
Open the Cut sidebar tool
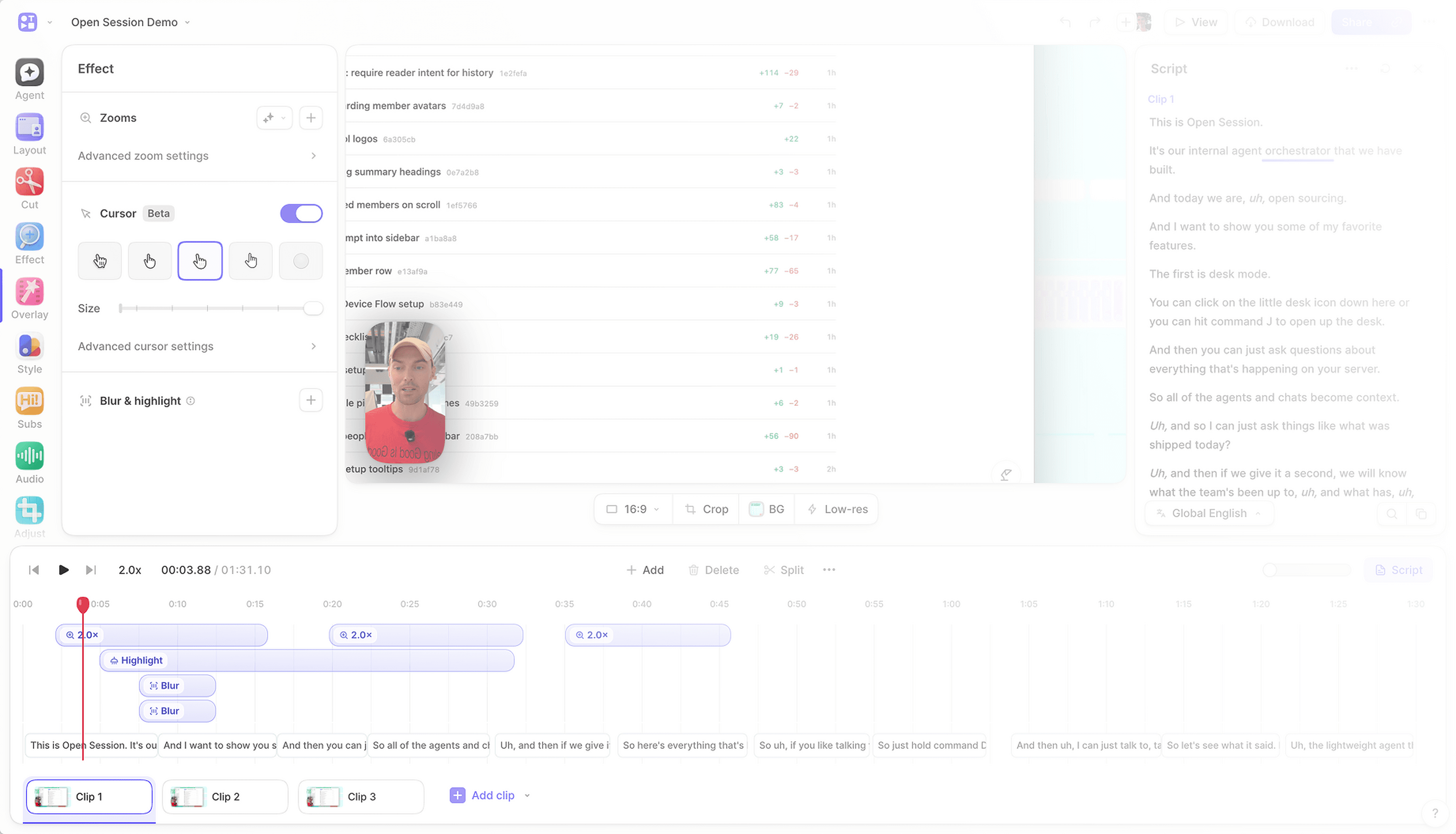29,189
